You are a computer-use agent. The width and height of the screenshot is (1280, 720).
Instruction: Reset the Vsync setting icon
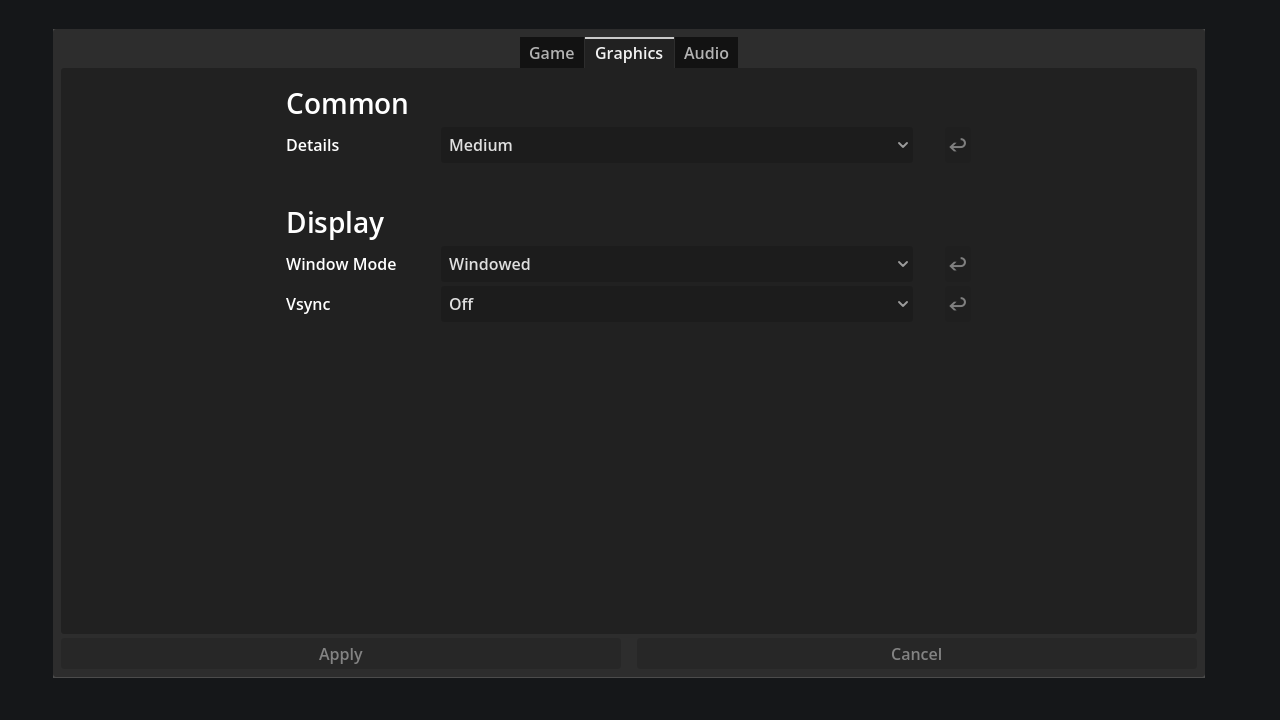[x=957, y=304]
